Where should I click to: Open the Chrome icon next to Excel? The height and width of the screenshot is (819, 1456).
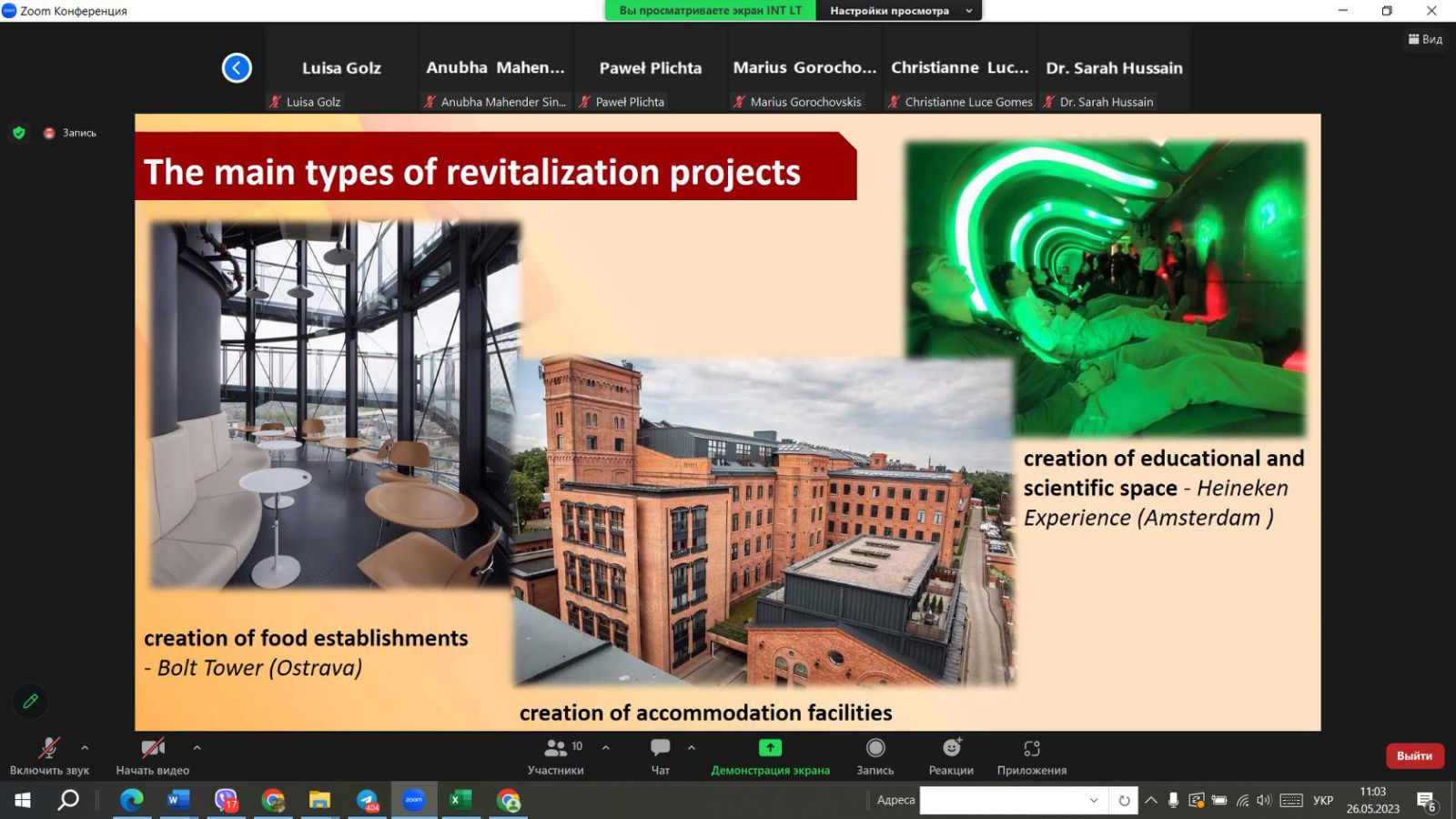(x=509, y=800)
